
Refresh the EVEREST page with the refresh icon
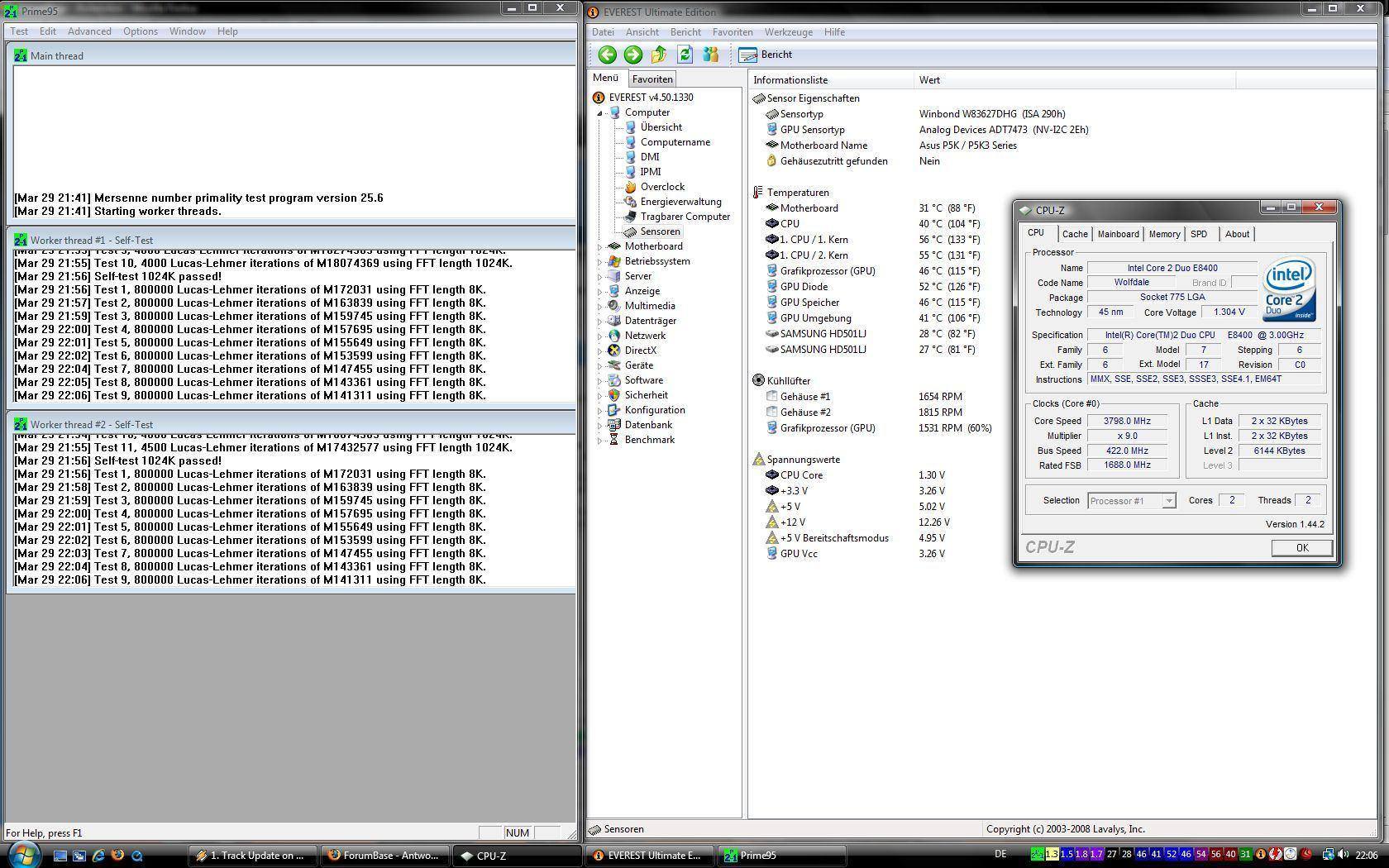coord(685,55)
